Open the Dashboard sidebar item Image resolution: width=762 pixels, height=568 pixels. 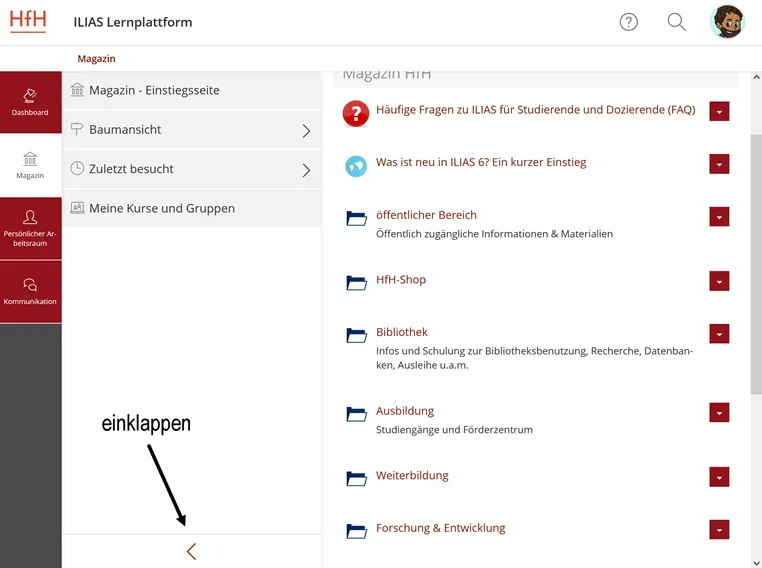click(x=30, y=102)
